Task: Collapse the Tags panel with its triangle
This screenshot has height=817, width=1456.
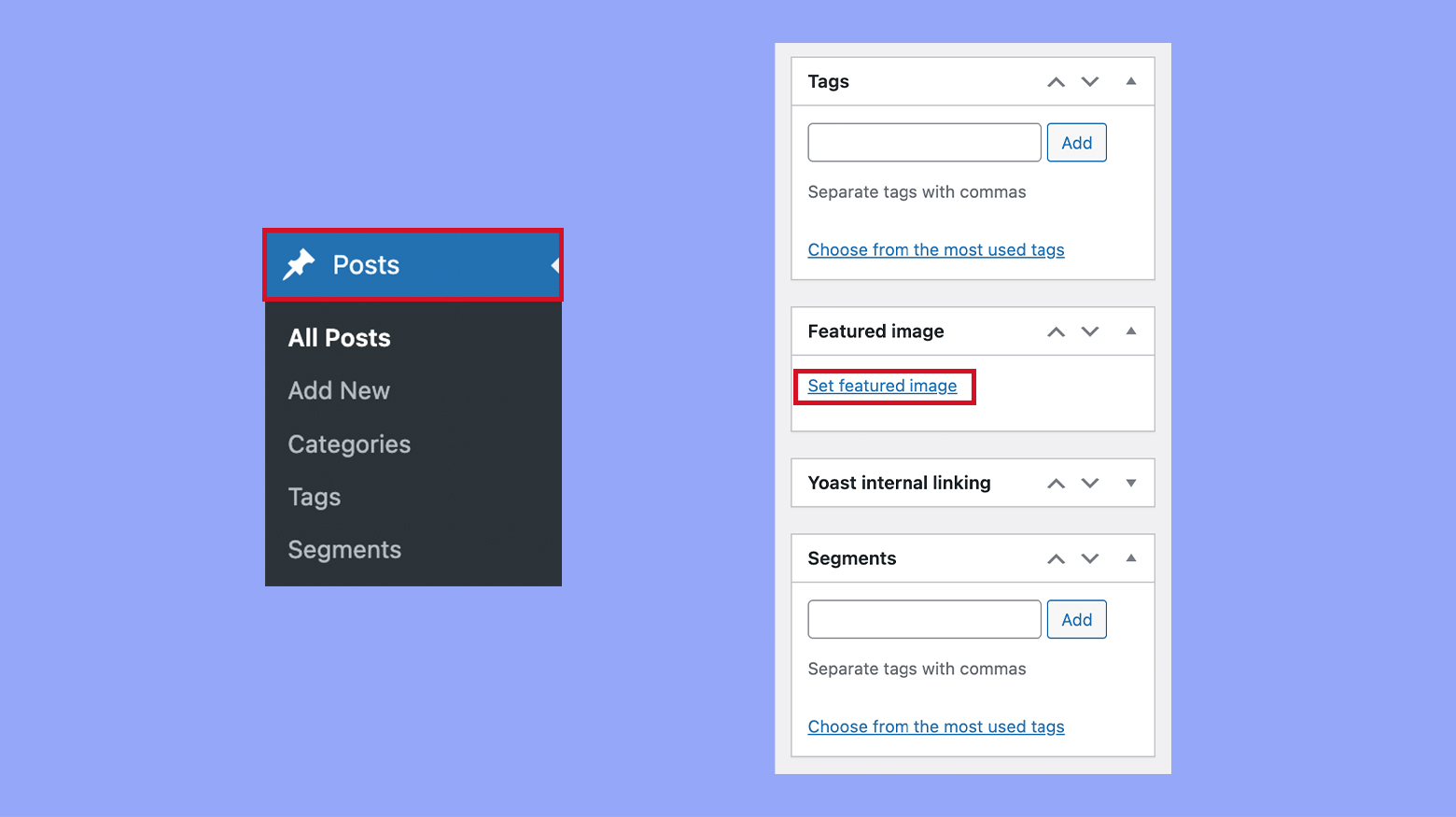Action: click(x=1130, y=81)
